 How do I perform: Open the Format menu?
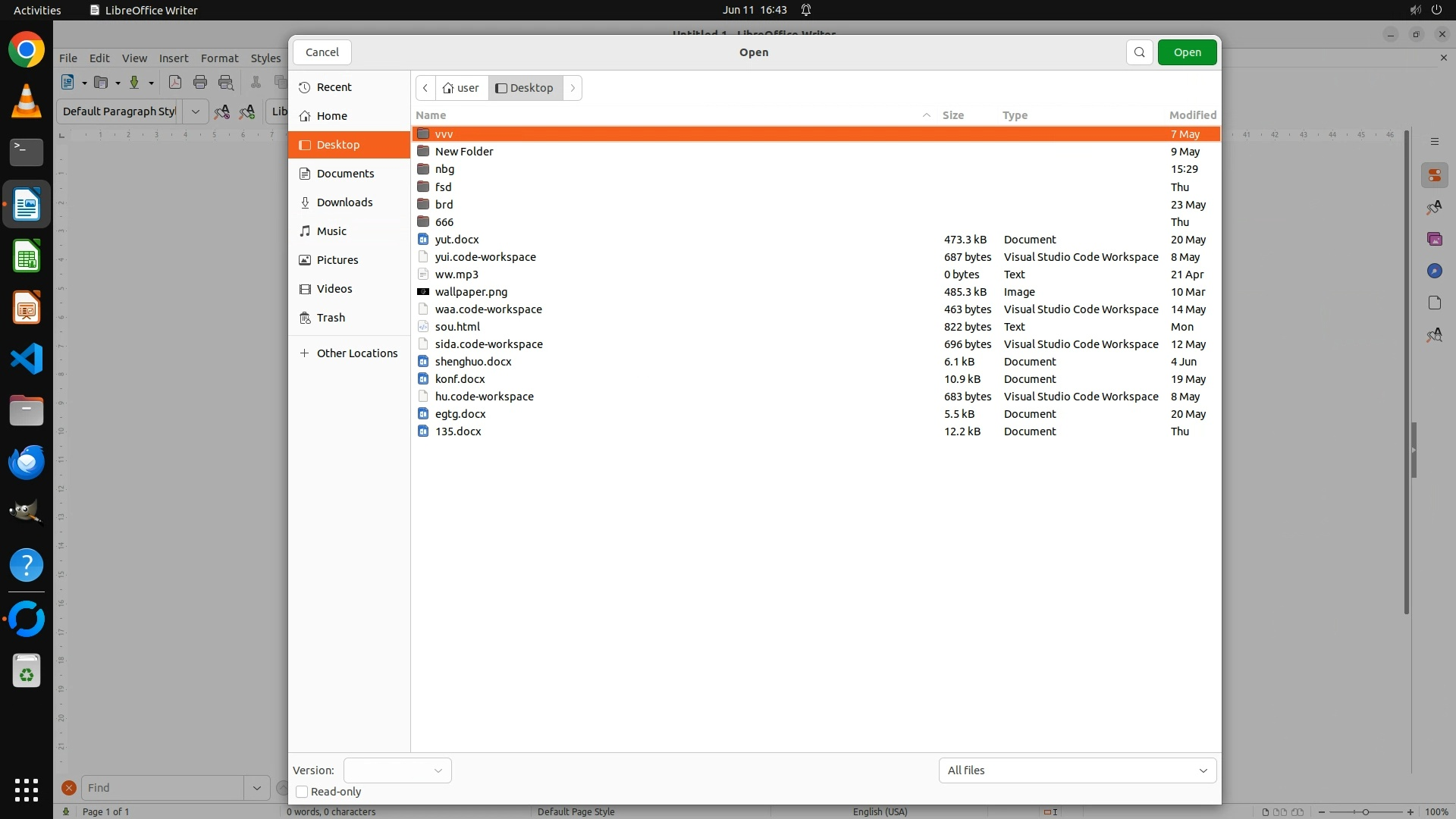(219, 58)
